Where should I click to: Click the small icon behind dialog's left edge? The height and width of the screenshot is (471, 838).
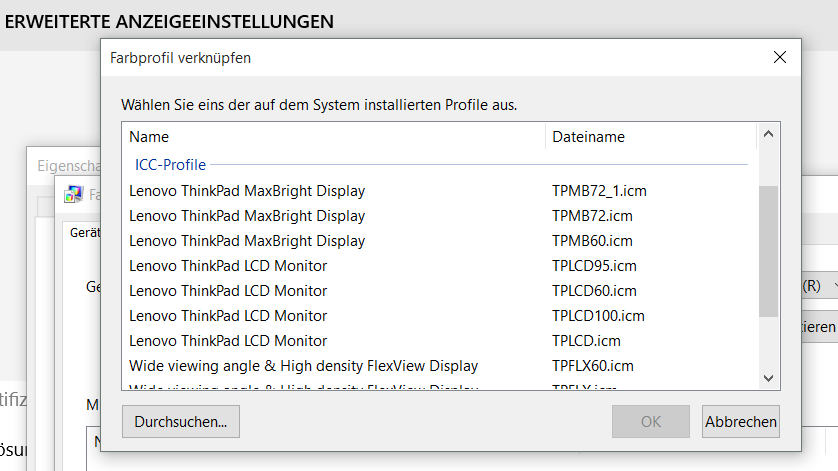coord(73,194)
